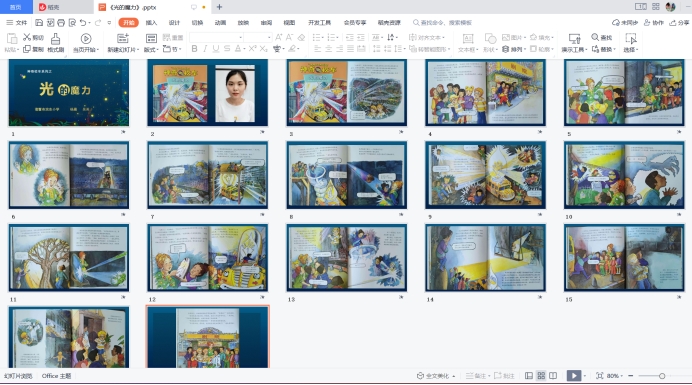Screen dimensions: 692x385
Task: Click the Clear formatting eraser icon
Action: point(301,38)
